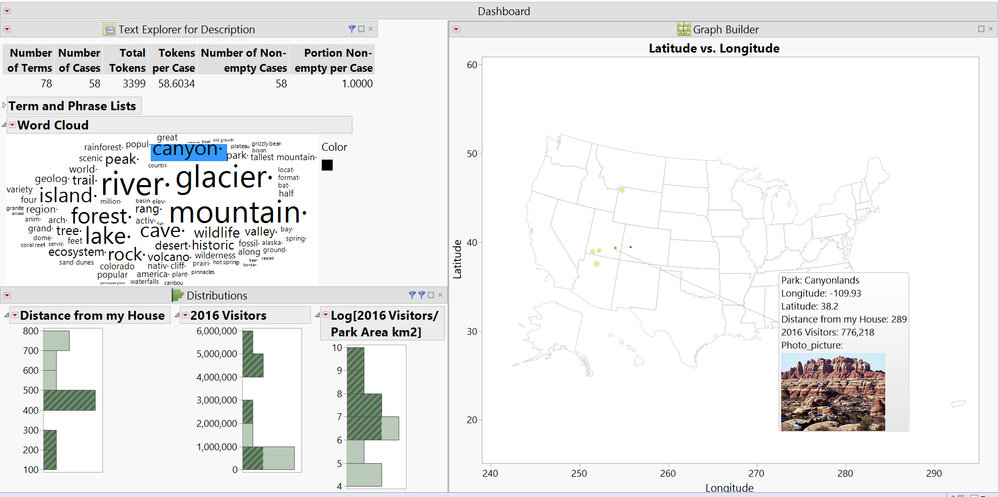Close the Text Explorer for Description panel
The height and width of the screenshot is (497, 998).
[x=370, y=29]
